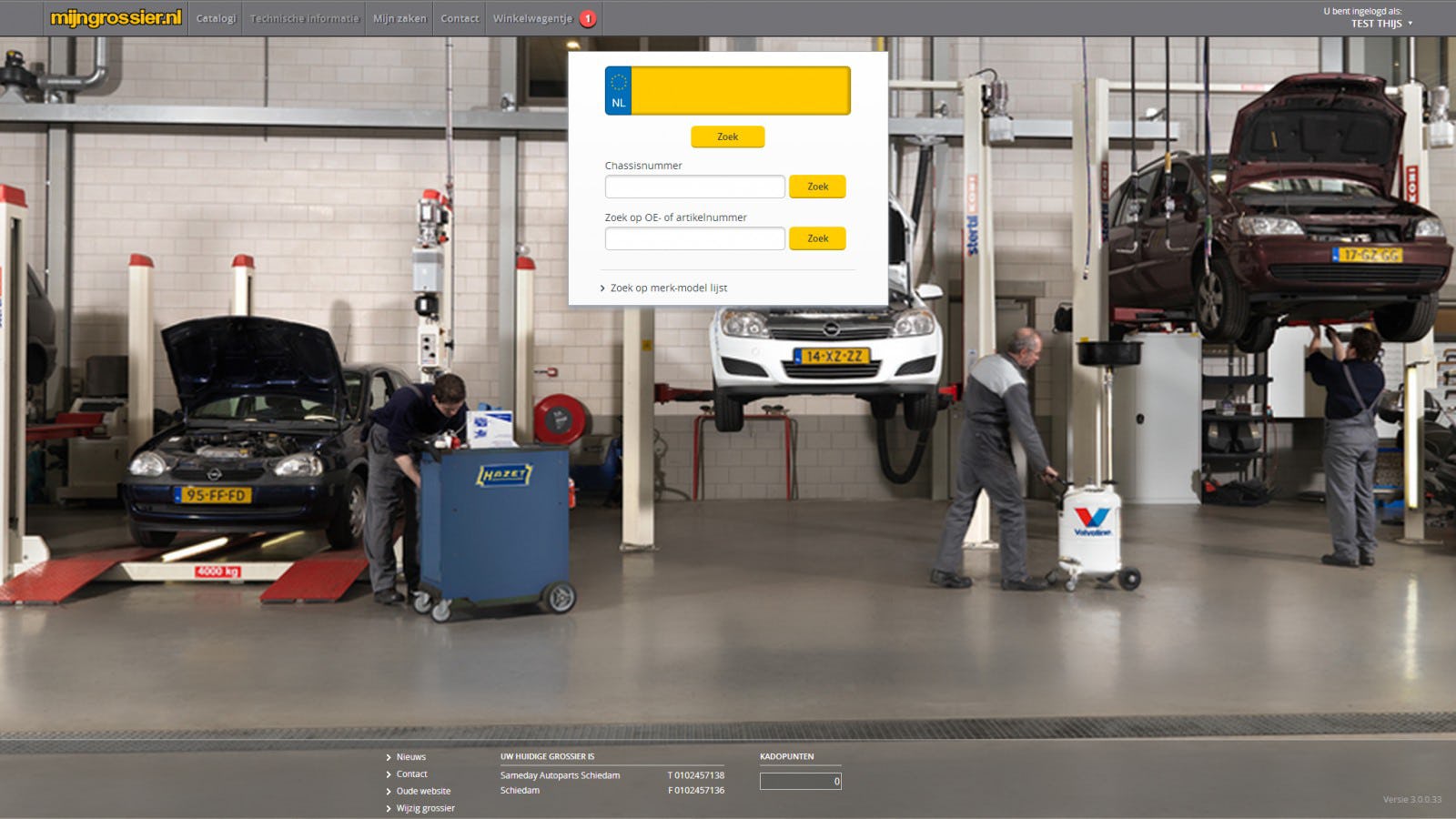Click the chevron icon beside Nieuws
This screenshot has height=819, width=1456.
coord(389,757)
